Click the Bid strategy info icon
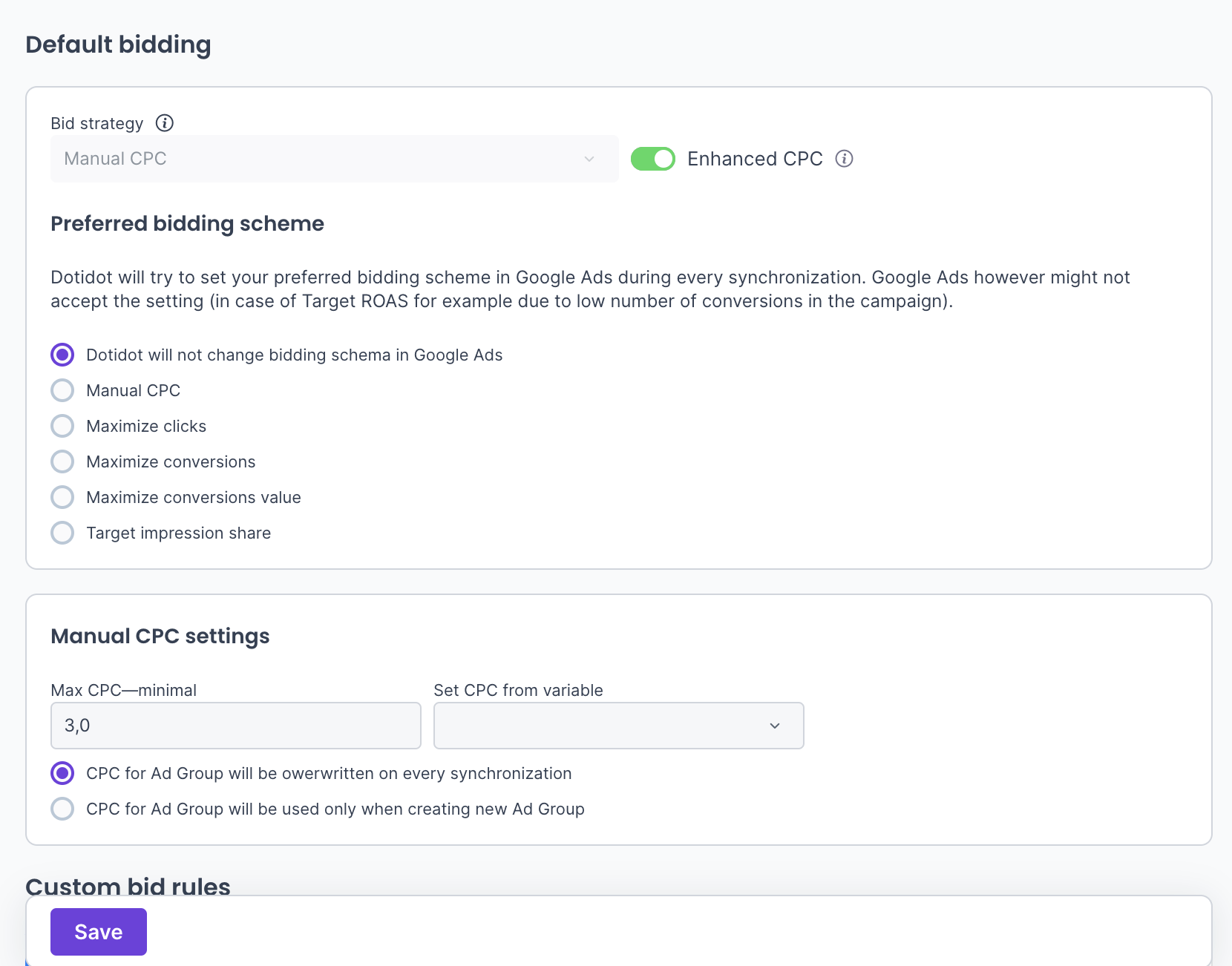This screenshot has width=1232, height=966. pyautogui.click(x=165, y=123)
